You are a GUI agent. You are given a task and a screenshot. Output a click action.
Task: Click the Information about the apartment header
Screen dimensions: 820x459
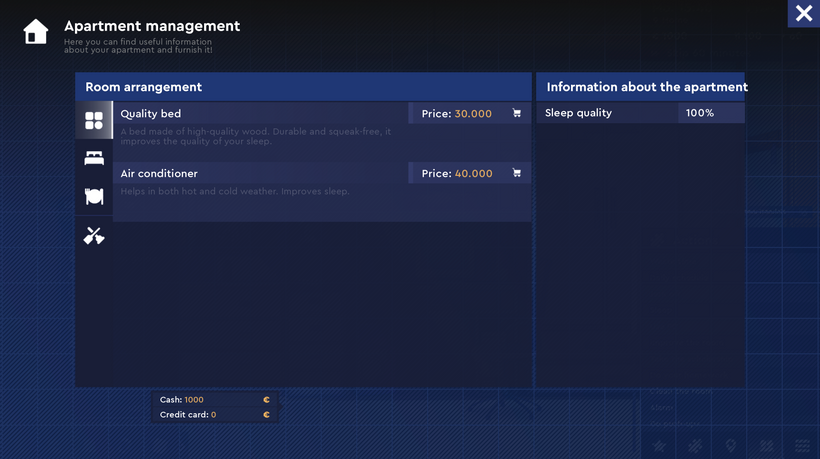646,87
